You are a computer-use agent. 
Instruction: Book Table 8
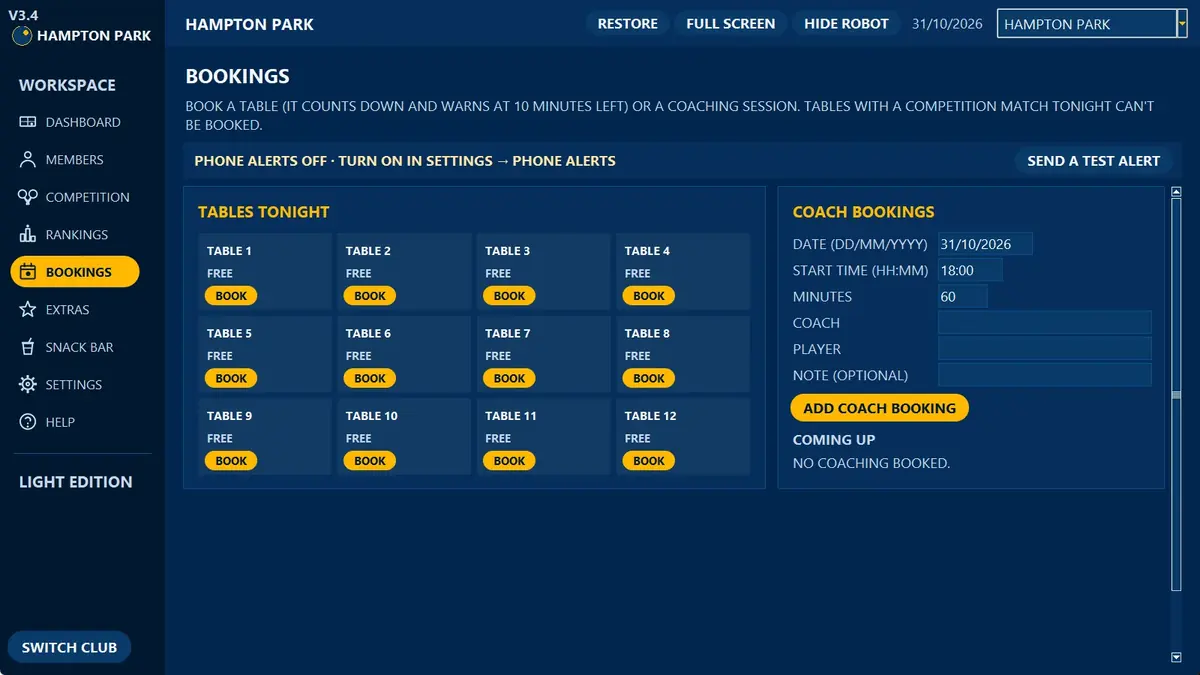[x=649, y=378]
